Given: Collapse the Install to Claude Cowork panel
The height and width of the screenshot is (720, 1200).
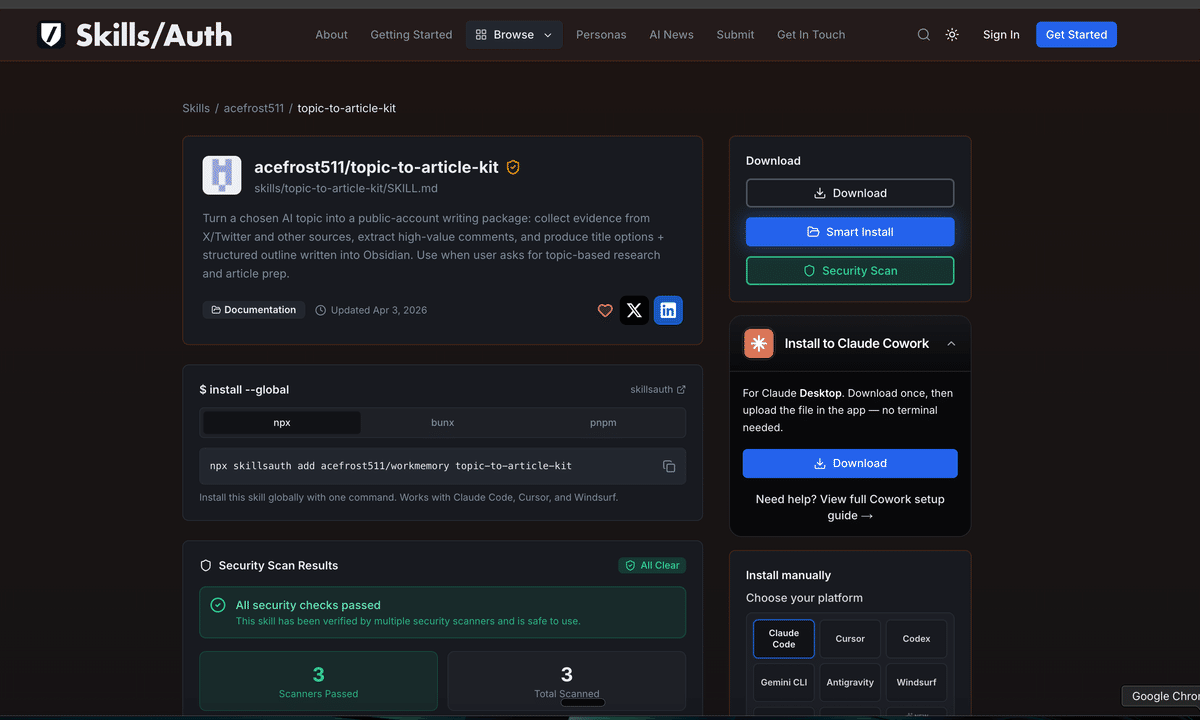Looking at the screenshot, I should point(951,344).
